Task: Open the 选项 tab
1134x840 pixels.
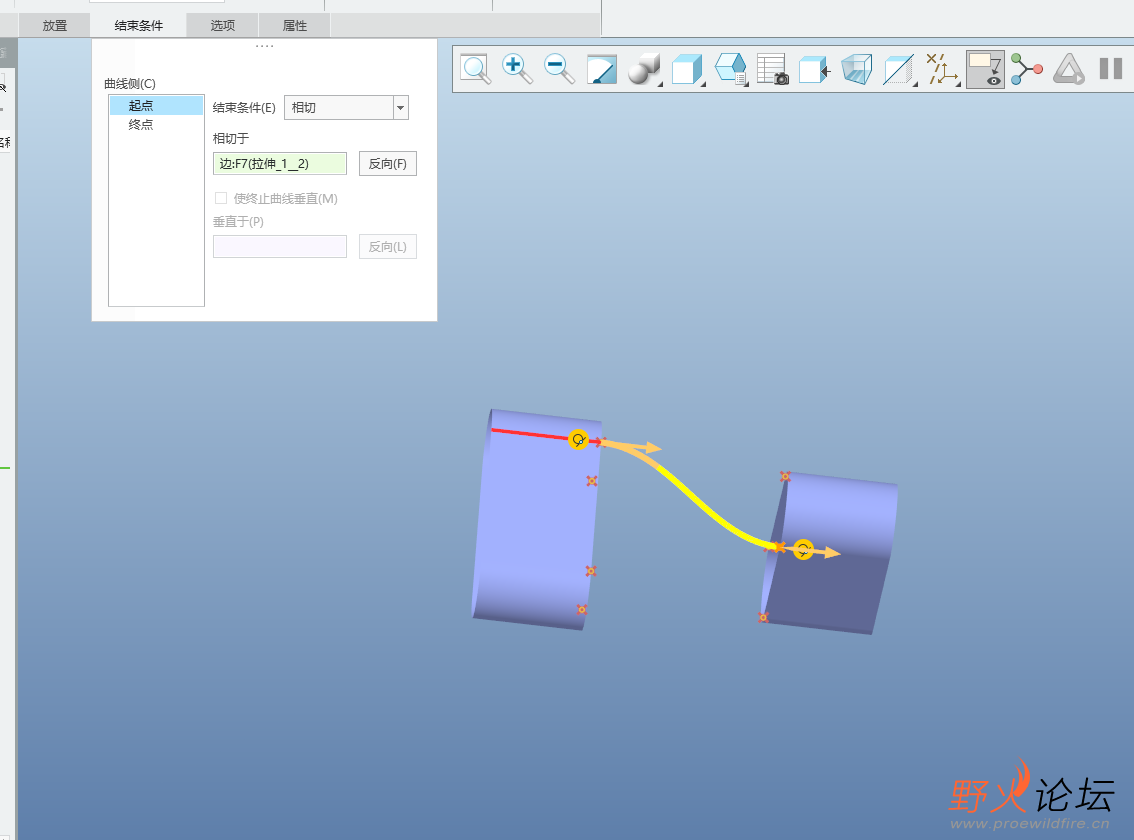Action: click(222, 26)
